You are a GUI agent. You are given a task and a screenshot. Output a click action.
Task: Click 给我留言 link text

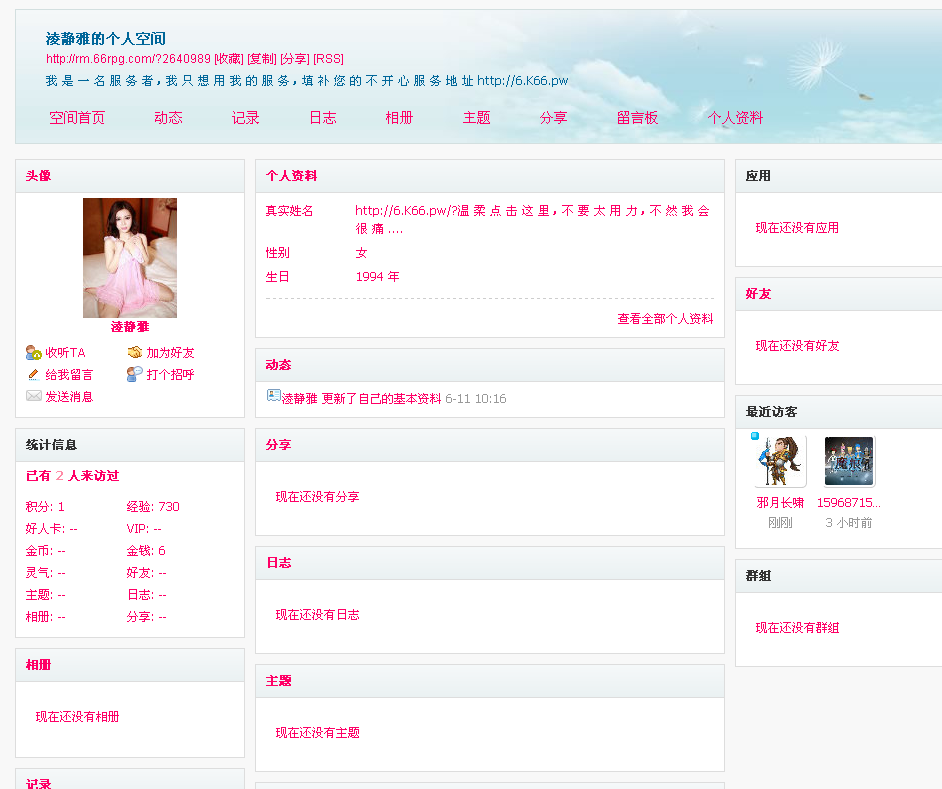coord(69,375)
